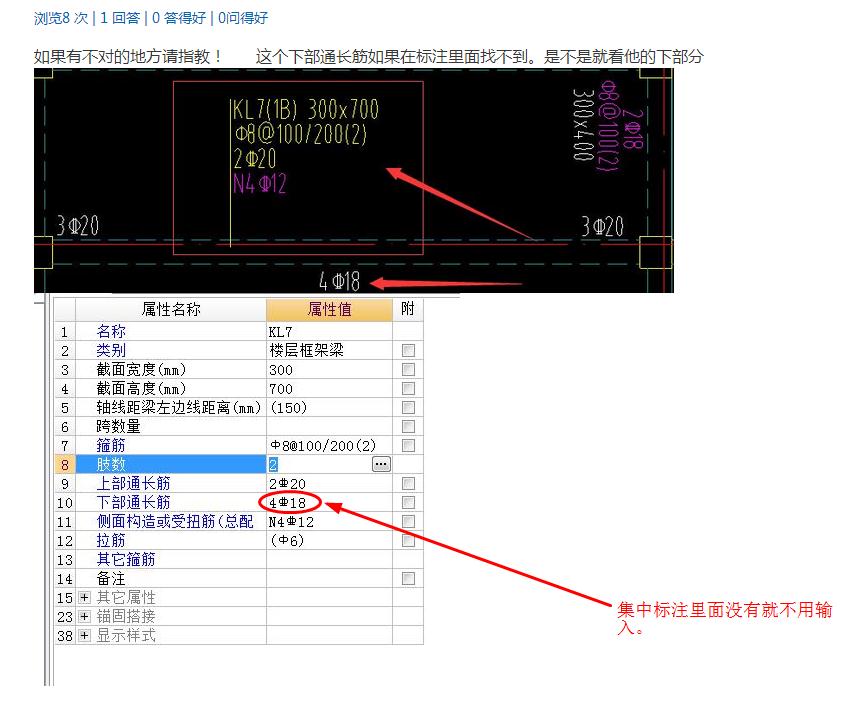Click the right 3Φ20 support annotation

pos(602,226)
